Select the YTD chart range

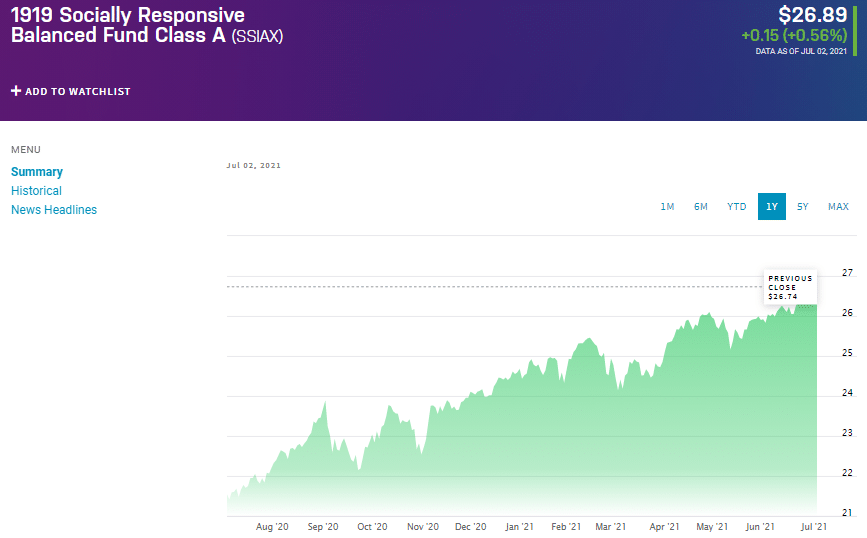pyautogui.click(x=737, y=206)
